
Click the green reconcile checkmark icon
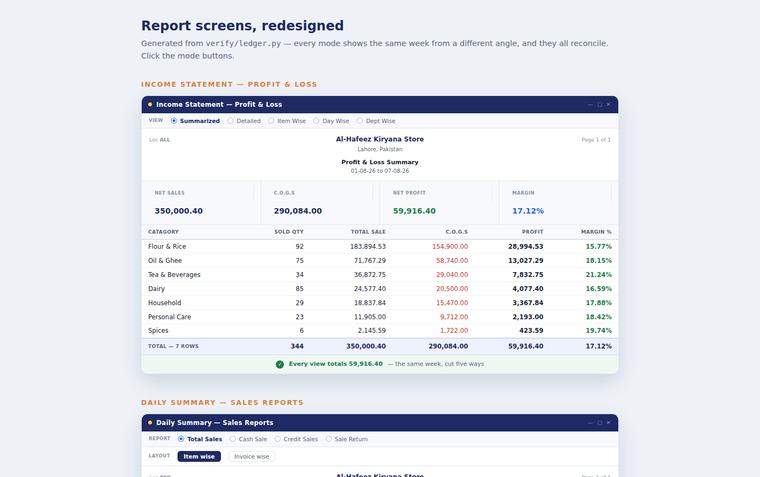tap(280, 364)
